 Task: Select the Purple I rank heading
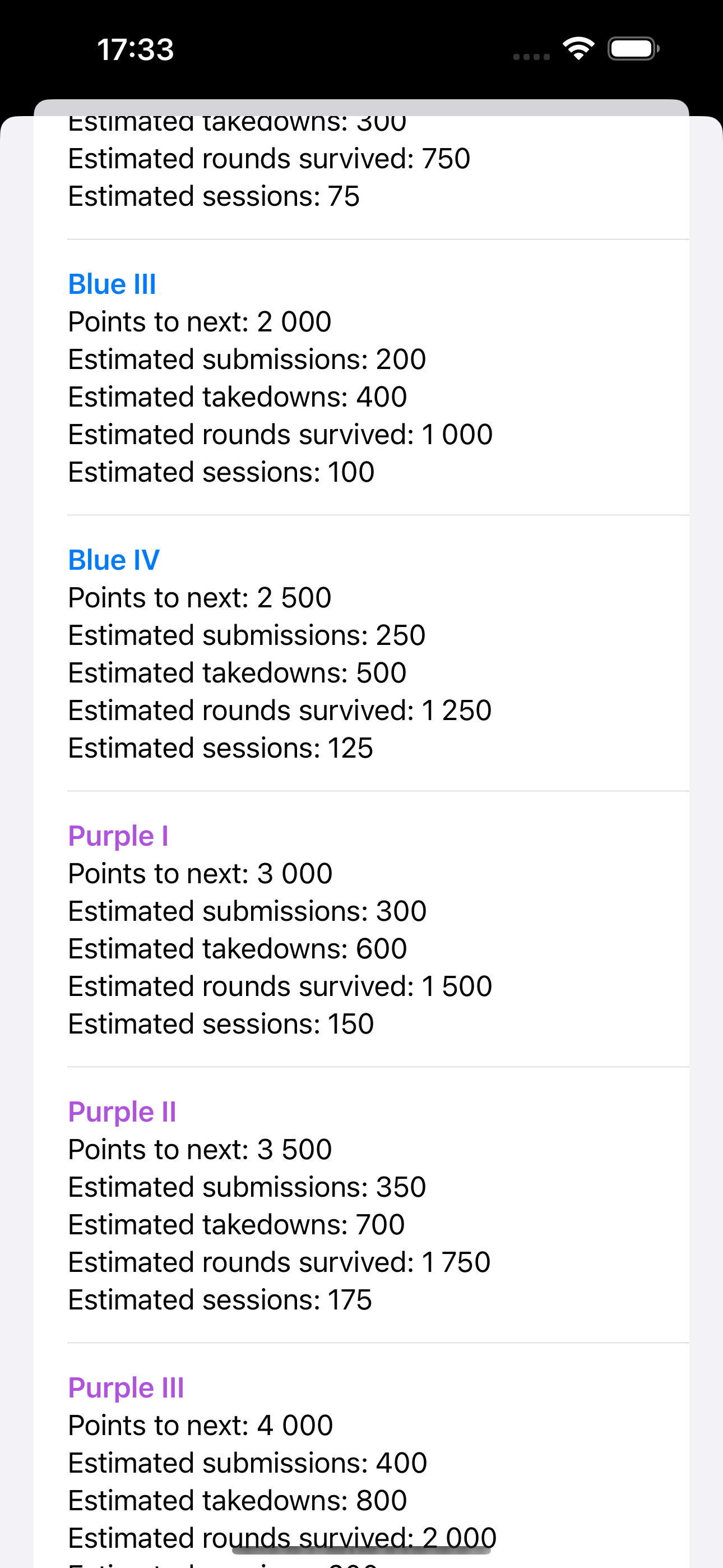click(118, 836)
